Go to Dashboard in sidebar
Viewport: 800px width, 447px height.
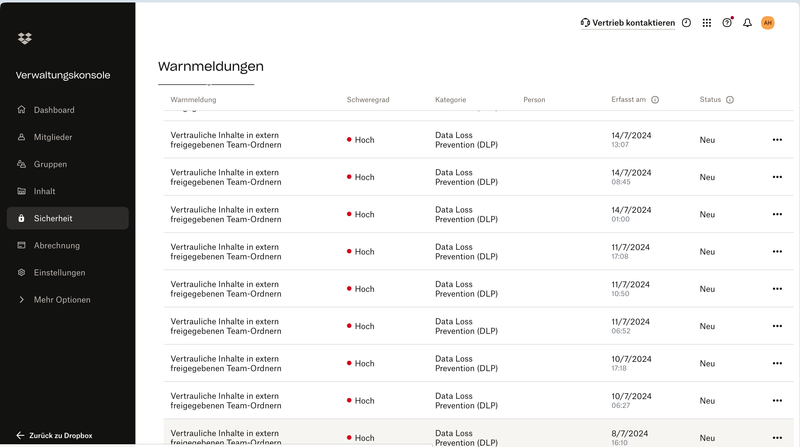click(x=54, y=110)
